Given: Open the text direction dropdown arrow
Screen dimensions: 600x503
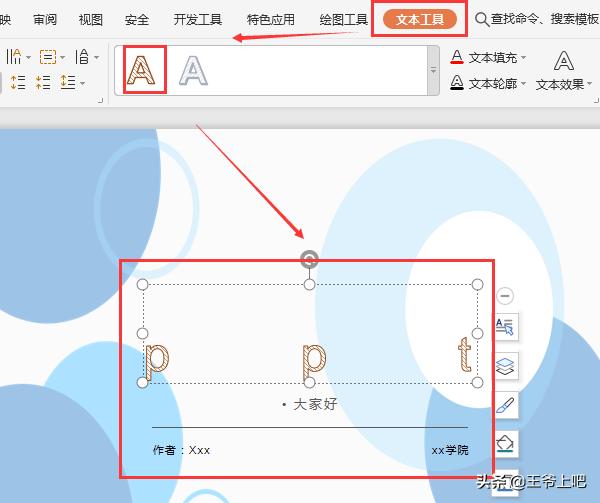Looking at the screenshot, I should click(28, 57).
